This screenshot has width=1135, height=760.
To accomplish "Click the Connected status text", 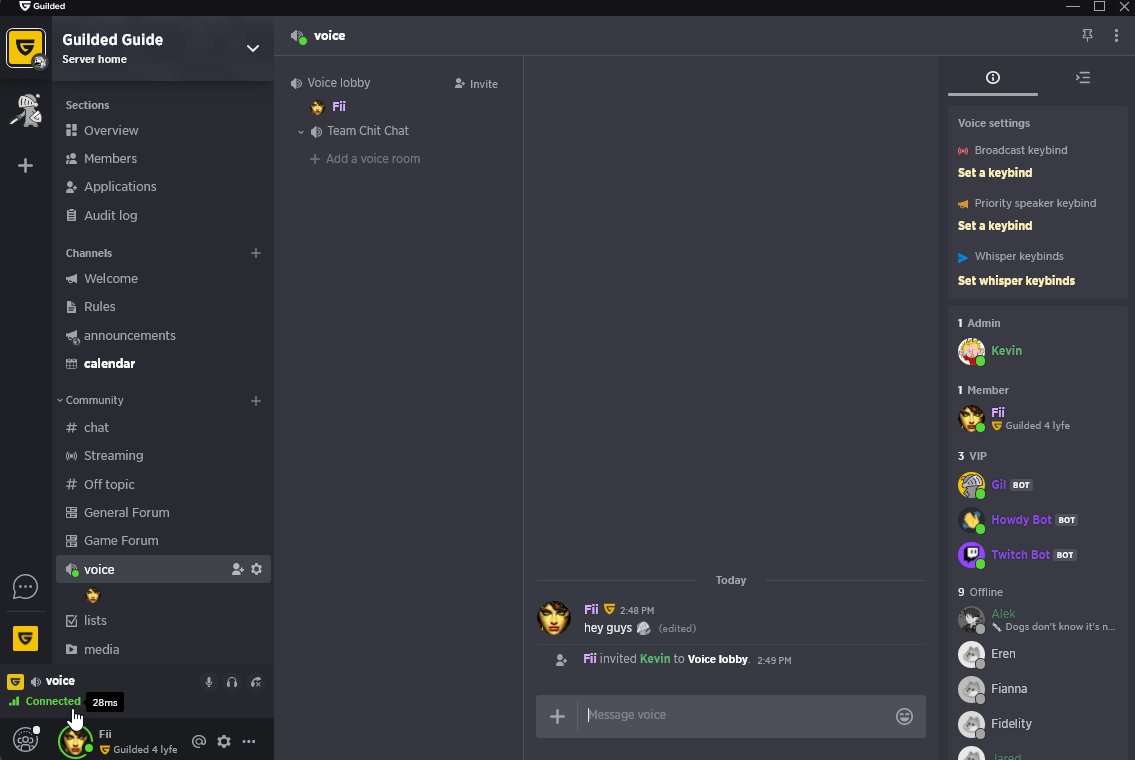I will (x=53, y=701).
